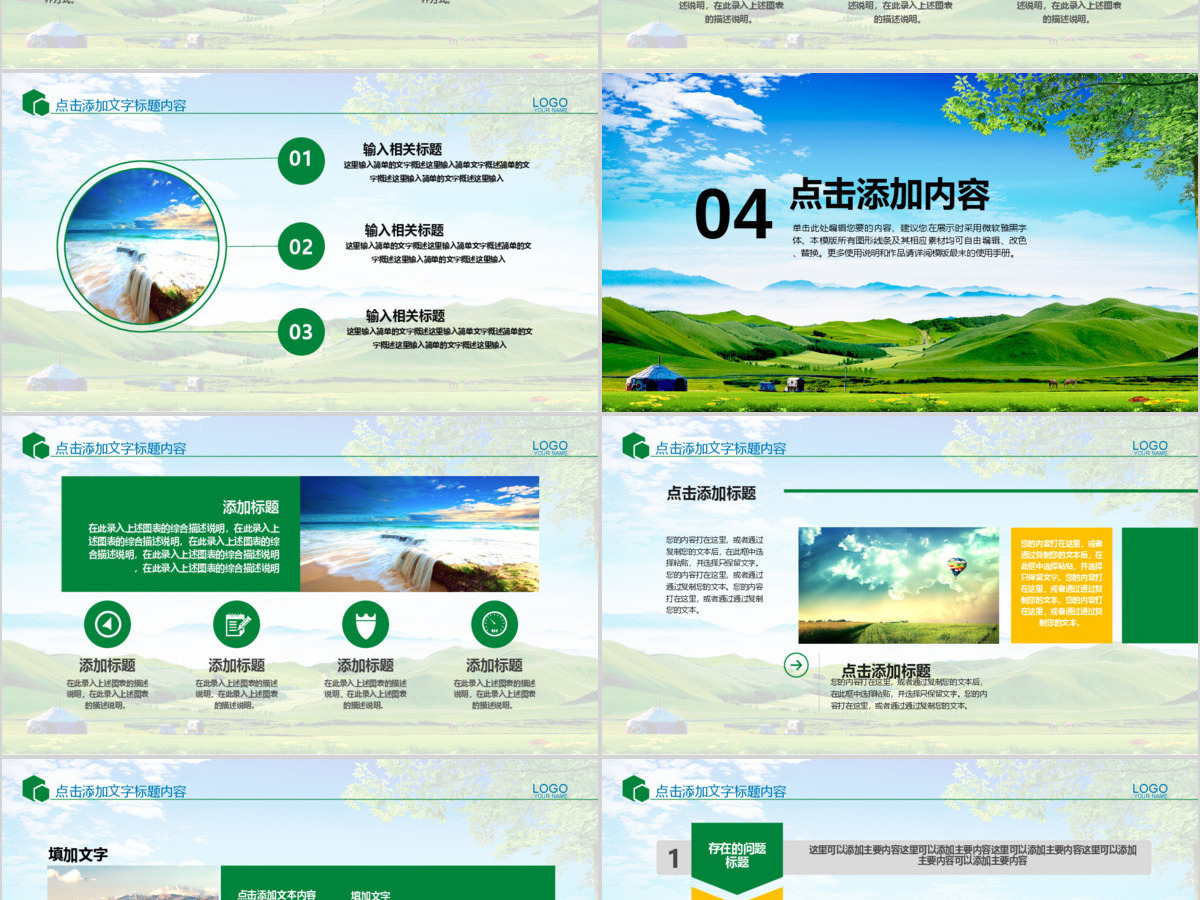The image size is (1200, 900).
Task: Click 添加标题 under the shield icon
Action: [365, 665]
